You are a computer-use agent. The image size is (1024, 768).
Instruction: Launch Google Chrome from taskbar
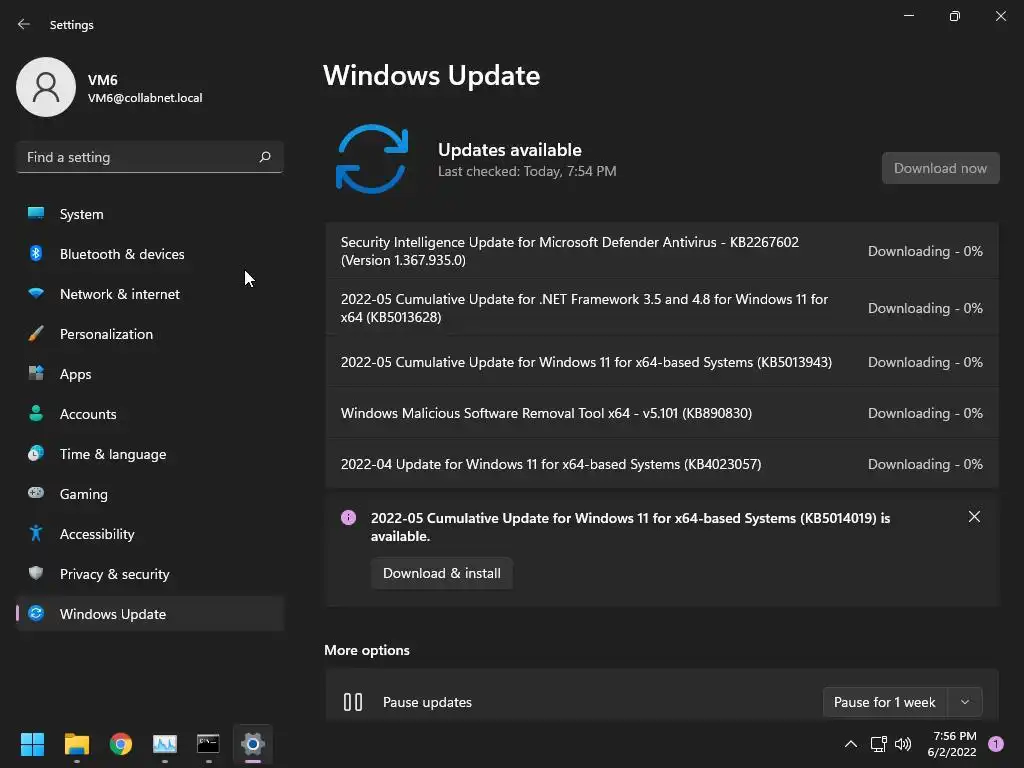pos(121,744)
